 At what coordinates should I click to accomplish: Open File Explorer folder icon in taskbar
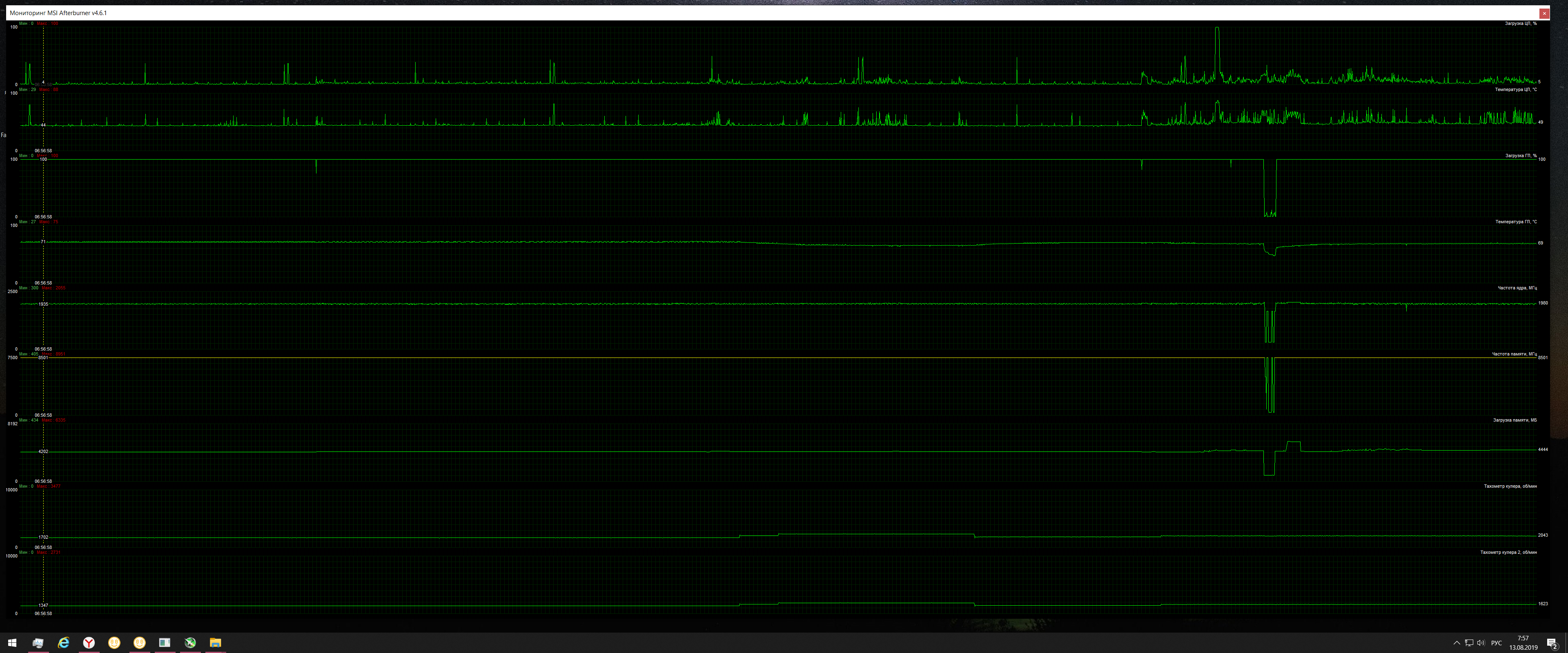(x=216, y=643)
